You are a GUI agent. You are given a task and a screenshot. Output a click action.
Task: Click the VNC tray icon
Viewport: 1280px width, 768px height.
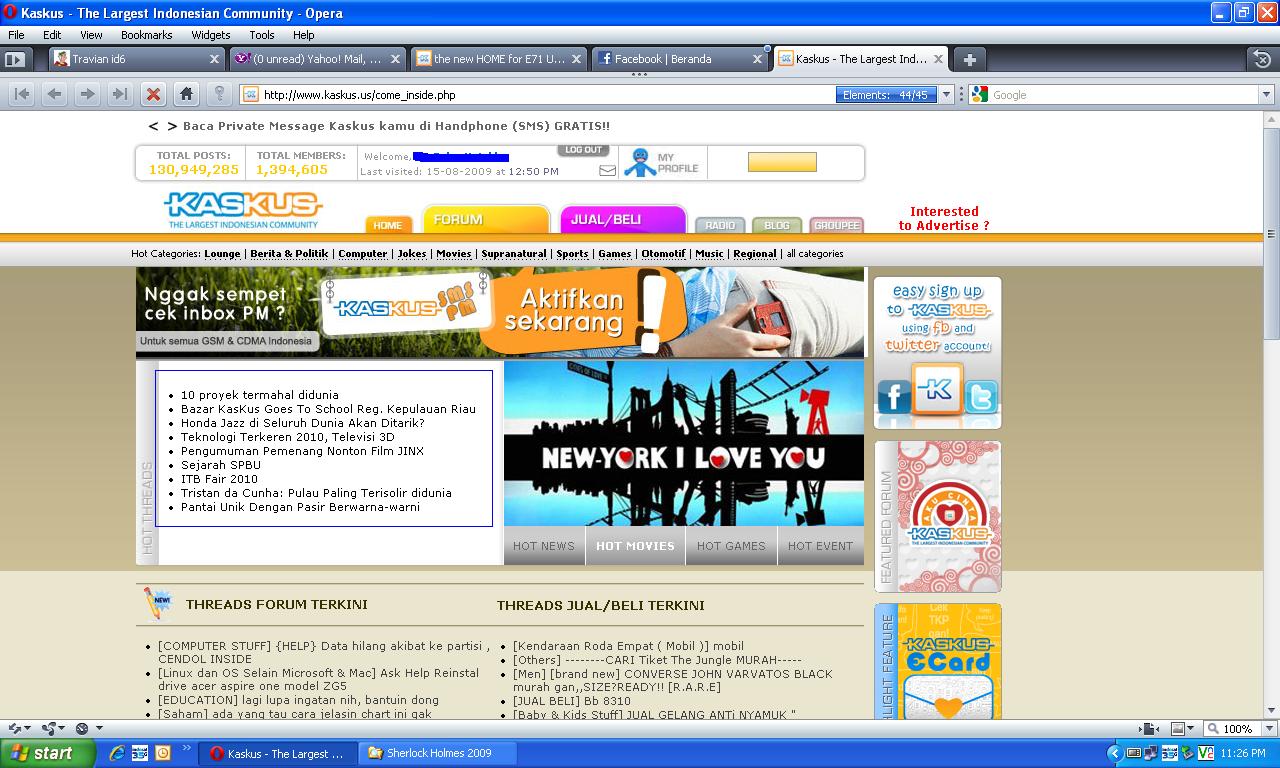(1205, 753)
